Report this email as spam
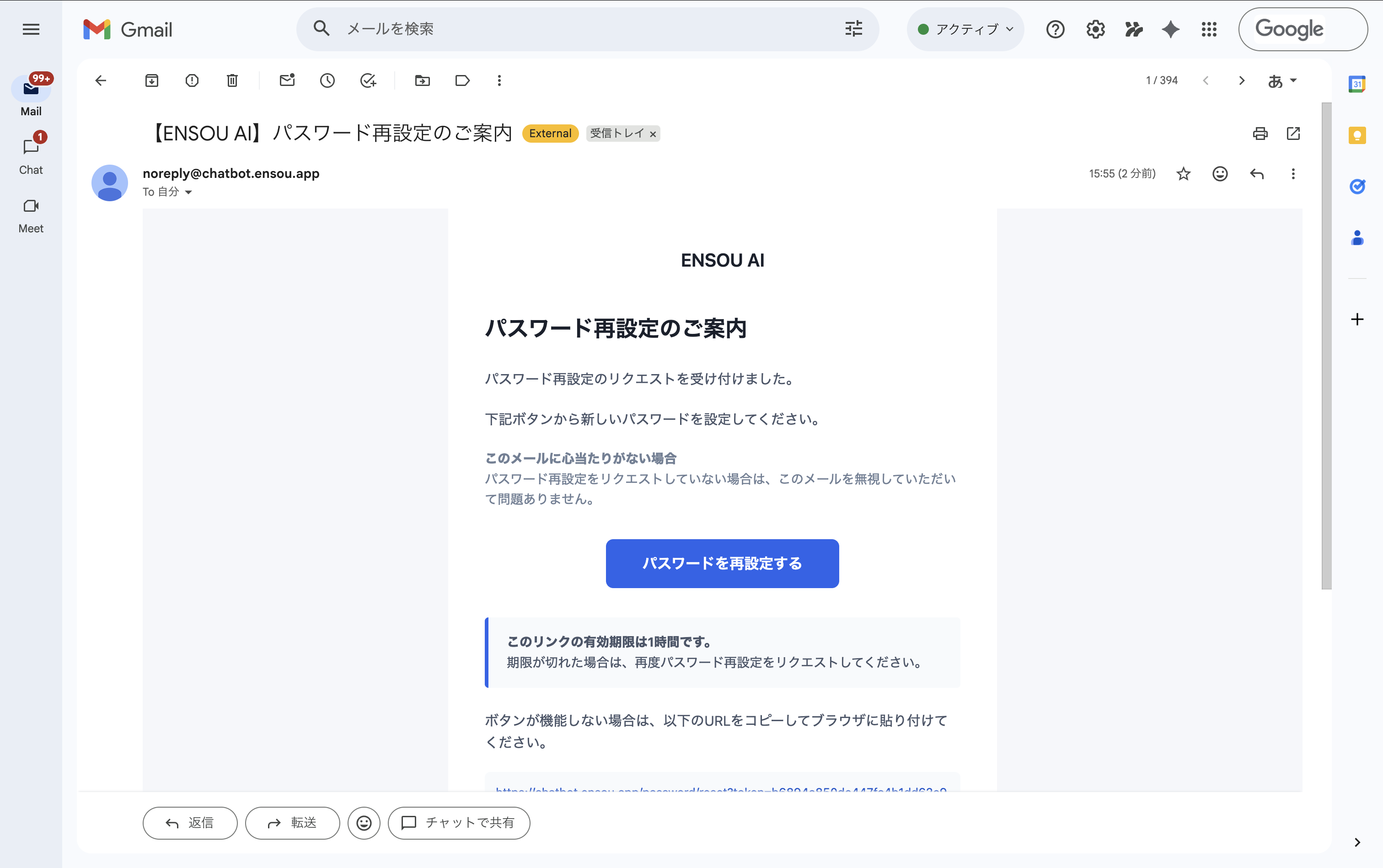This screenshot has height=868, width=1383. [x=192, y=80]
